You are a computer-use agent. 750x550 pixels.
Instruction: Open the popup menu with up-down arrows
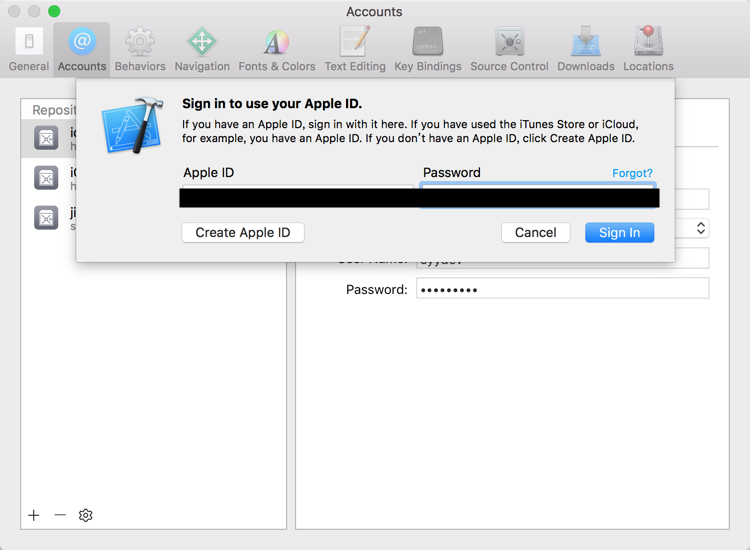(x=700, y=228)
